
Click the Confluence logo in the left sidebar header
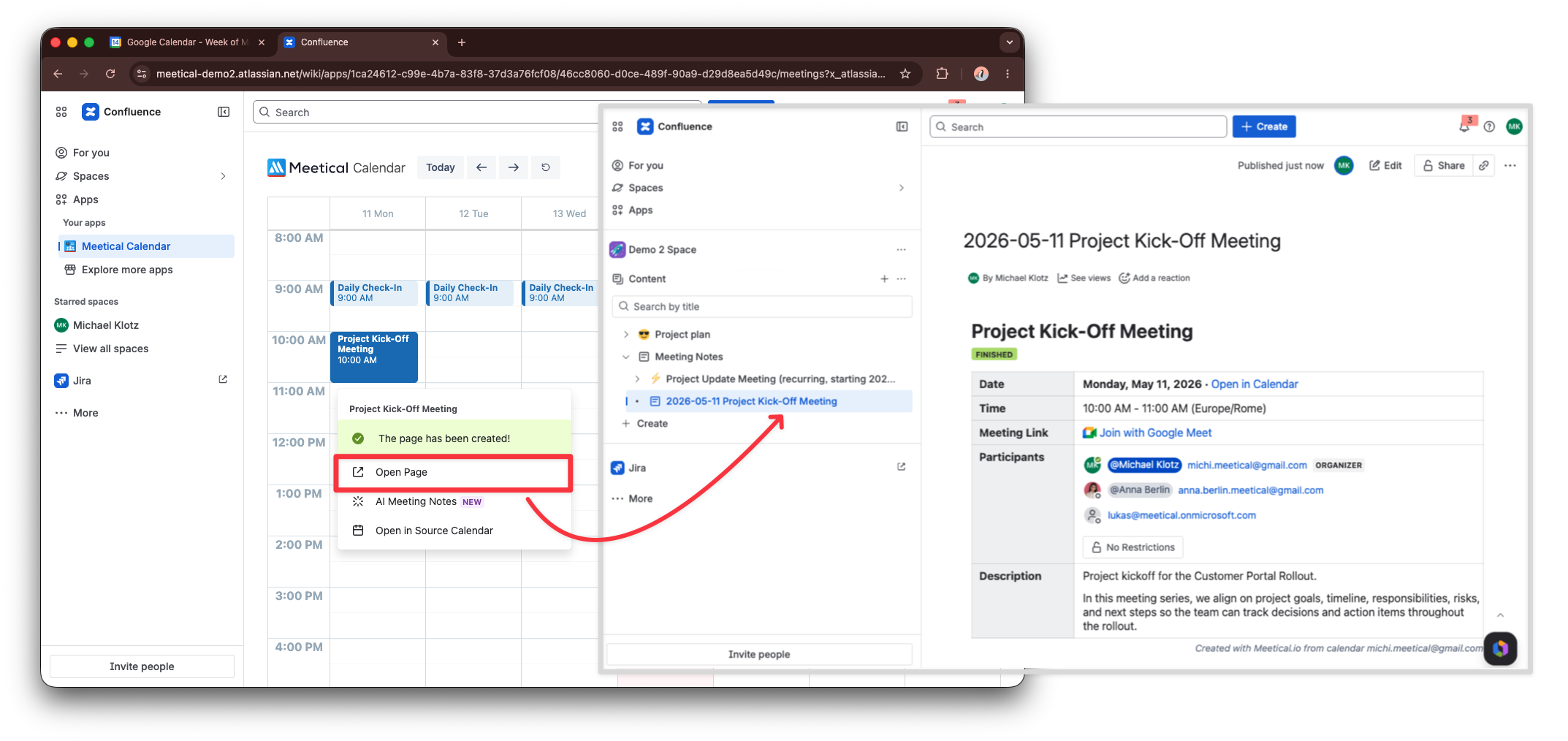(90, 112)
